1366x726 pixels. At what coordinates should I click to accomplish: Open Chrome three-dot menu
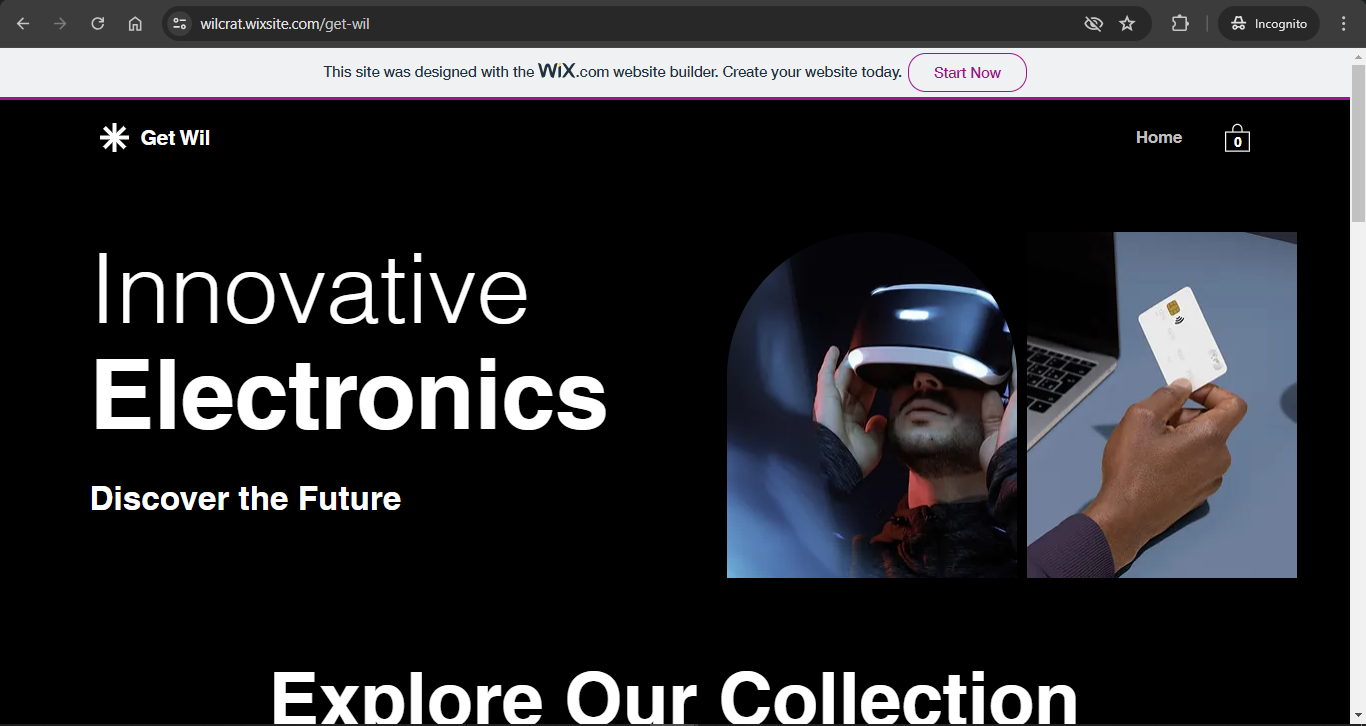tap(1343, 23)
